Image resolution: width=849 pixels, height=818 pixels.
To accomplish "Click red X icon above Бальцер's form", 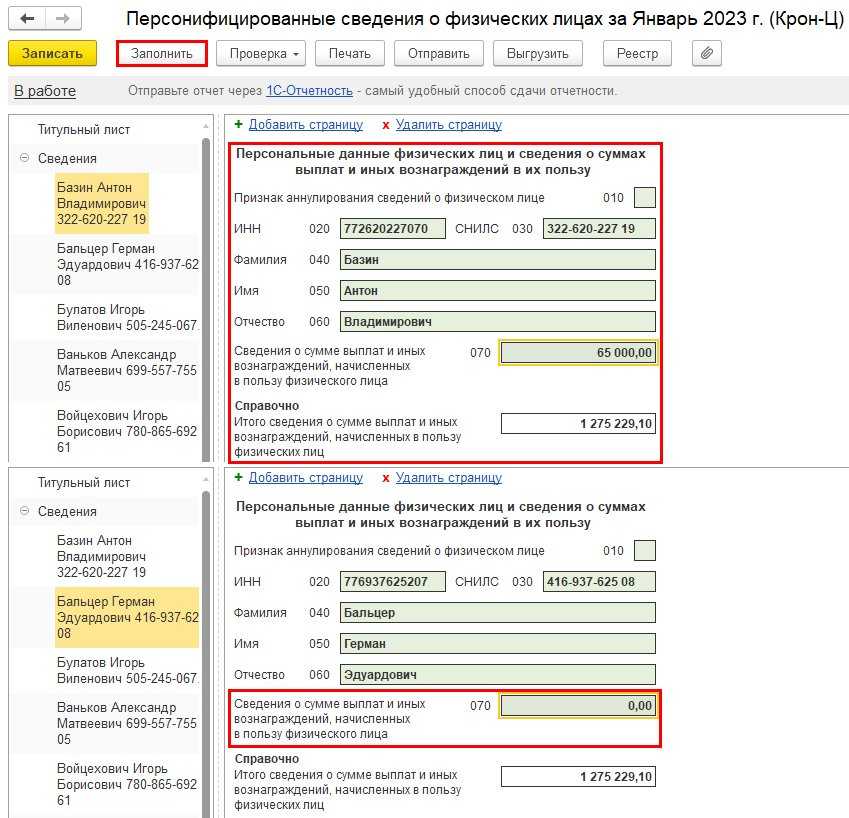I will pos(386,478).
